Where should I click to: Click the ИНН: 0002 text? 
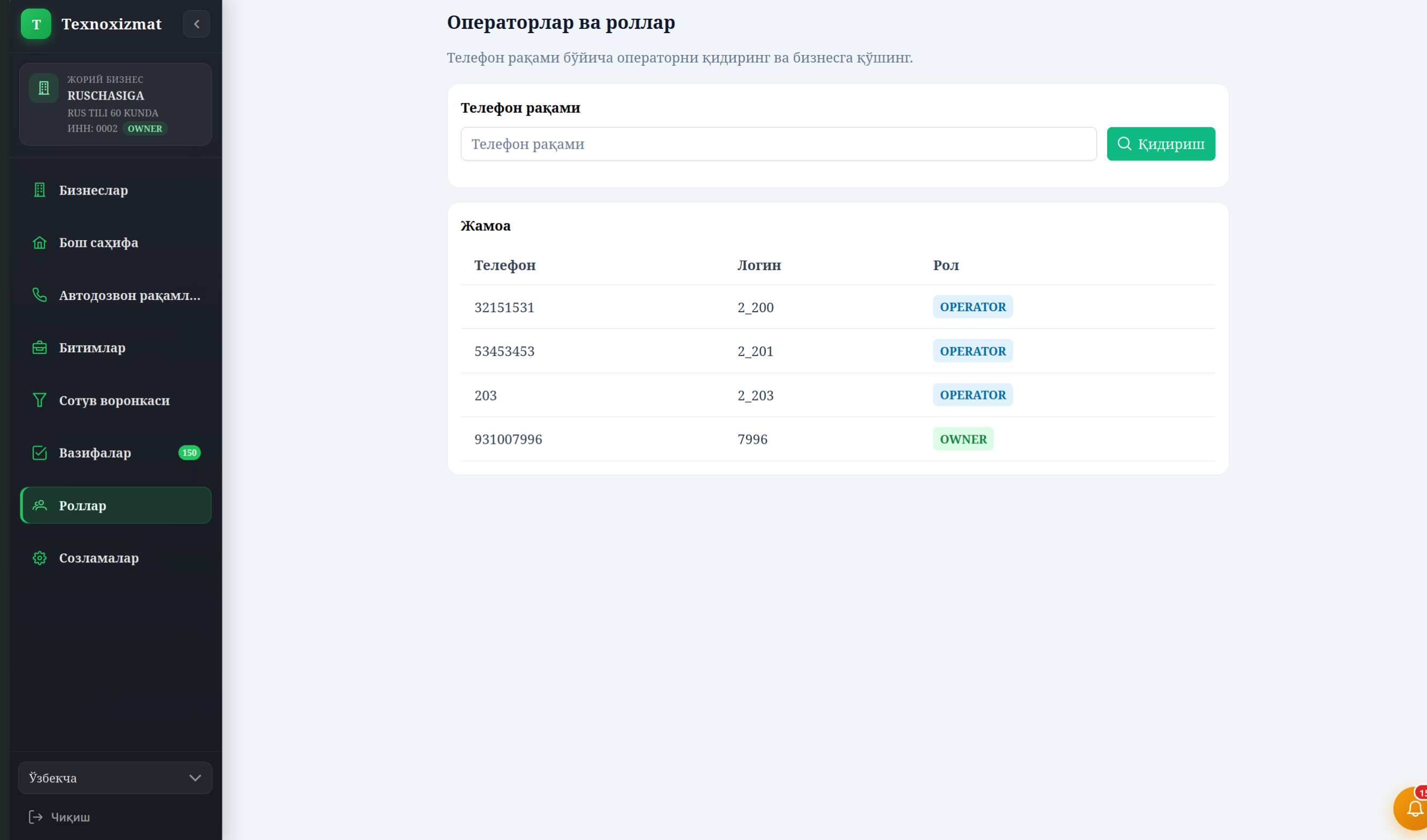tap(93, 128)
